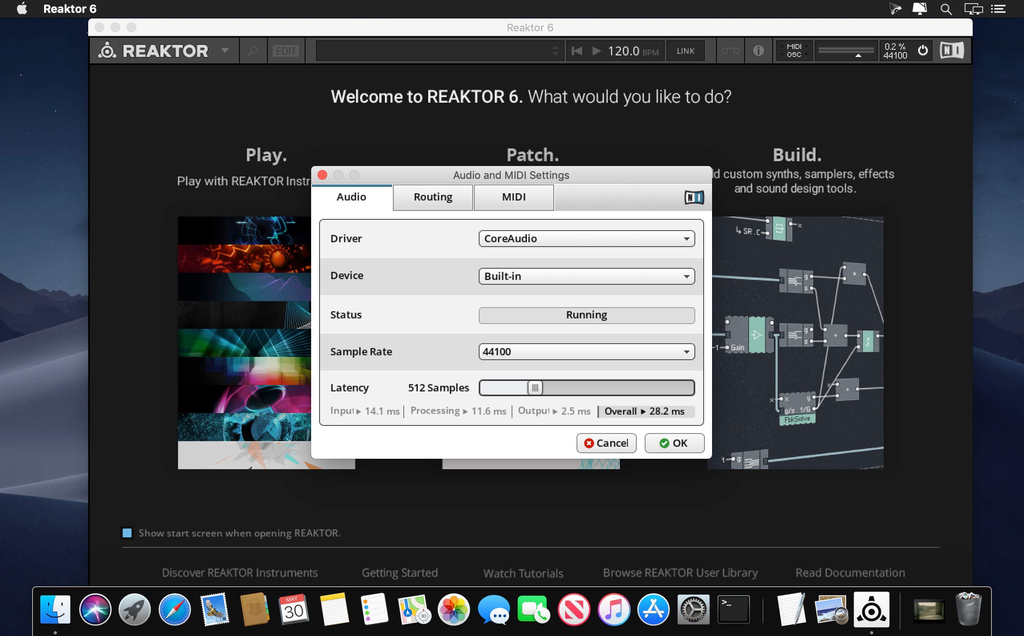Open the Sample Rate dropdown
The width and height of the screenshot is (1024, 636).
[586, 352]
